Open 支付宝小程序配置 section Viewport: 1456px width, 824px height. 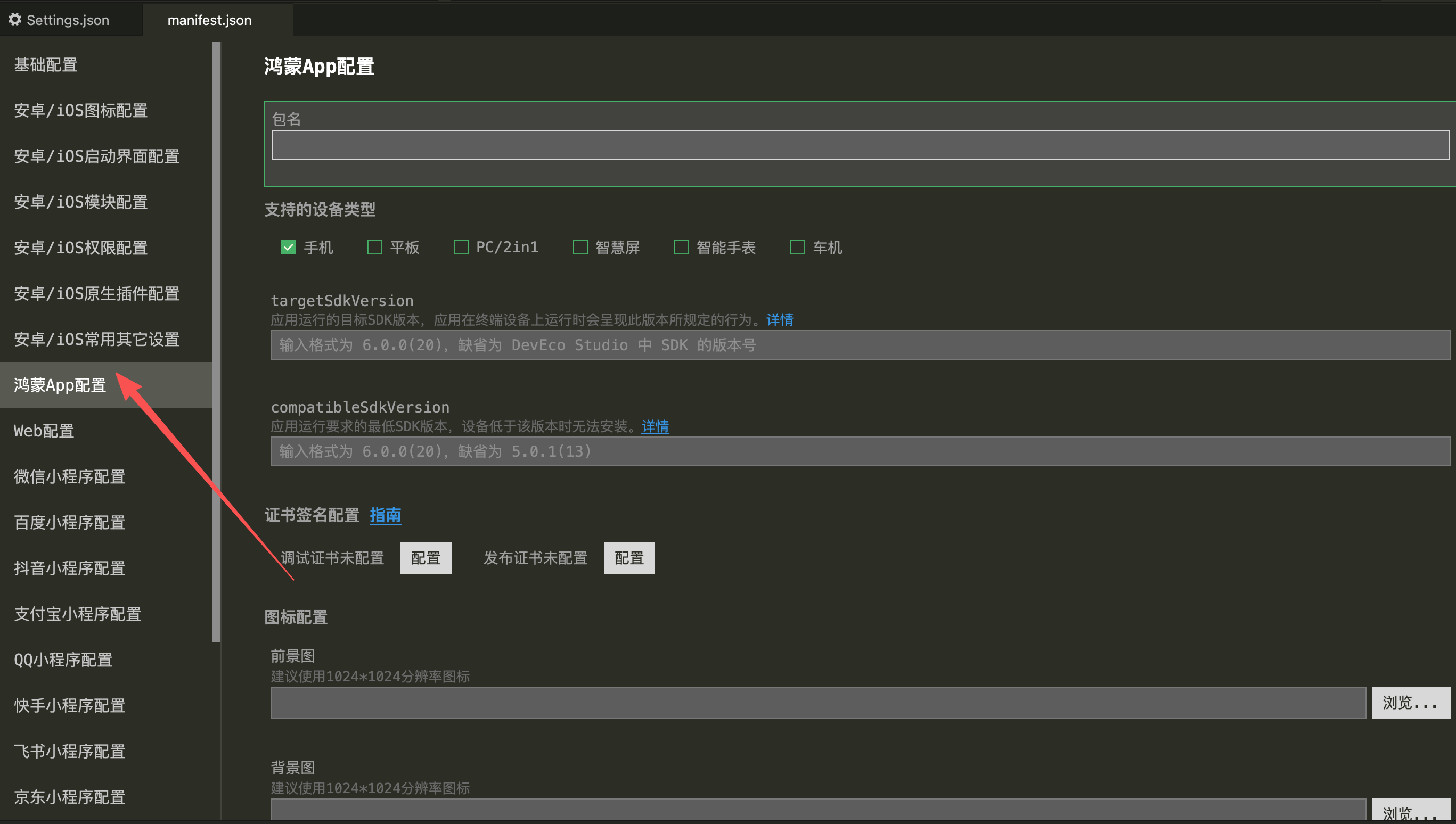pos(106,614)
